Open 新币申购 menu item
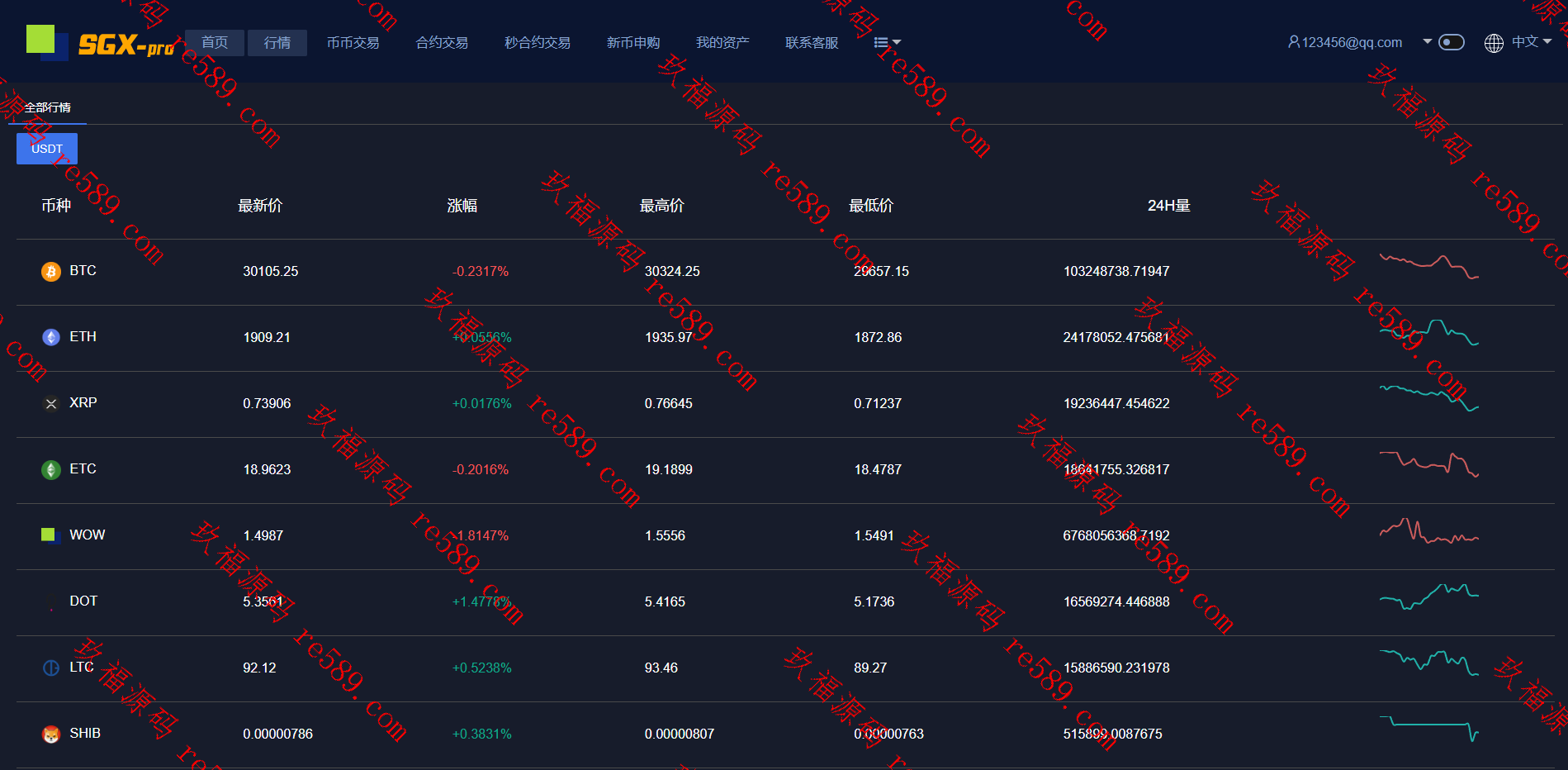 coord(633,43)
